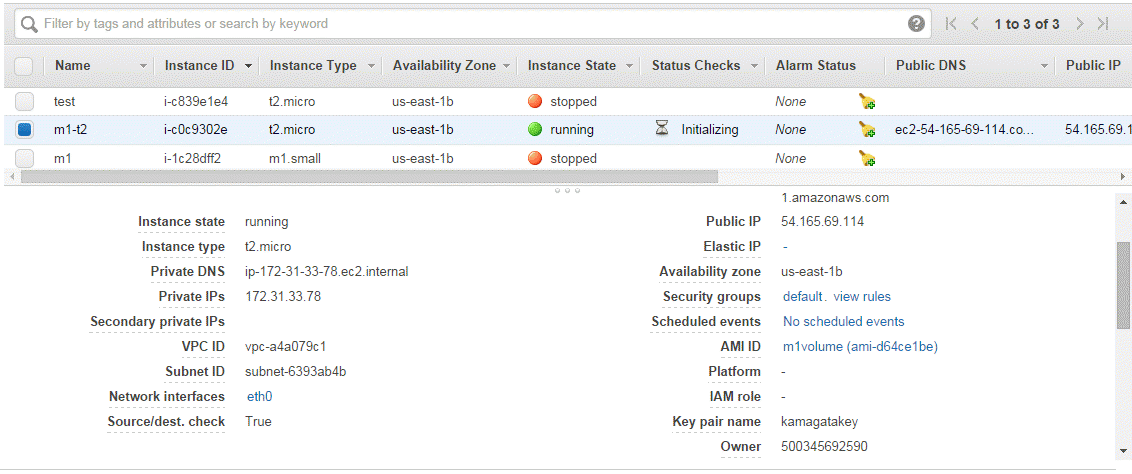This screenshot has height=474, width=1132.
Task: Go to next page arrow
Action: point(1080,24)
